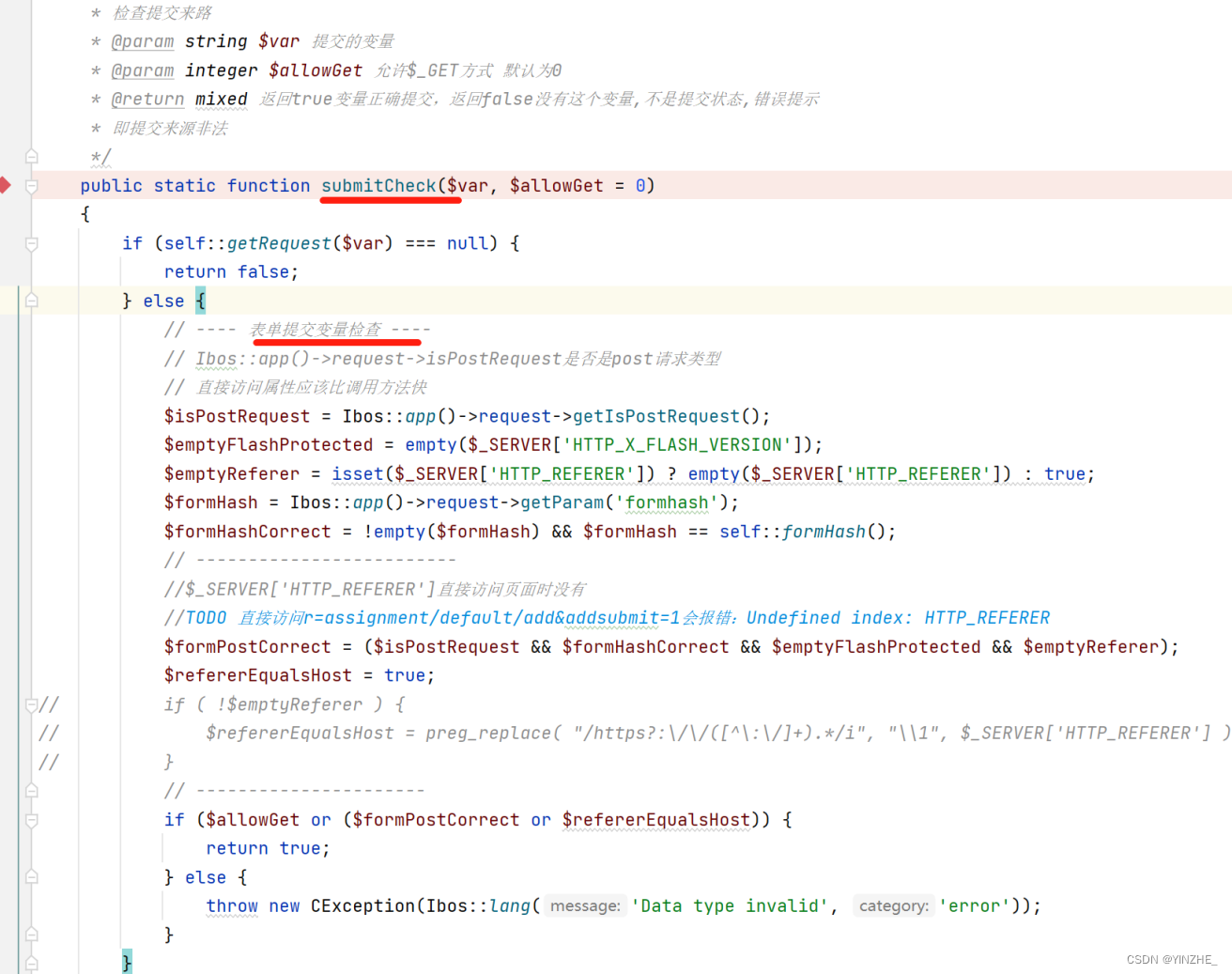Click the 'mixed' return type

(x=222, y=100)
